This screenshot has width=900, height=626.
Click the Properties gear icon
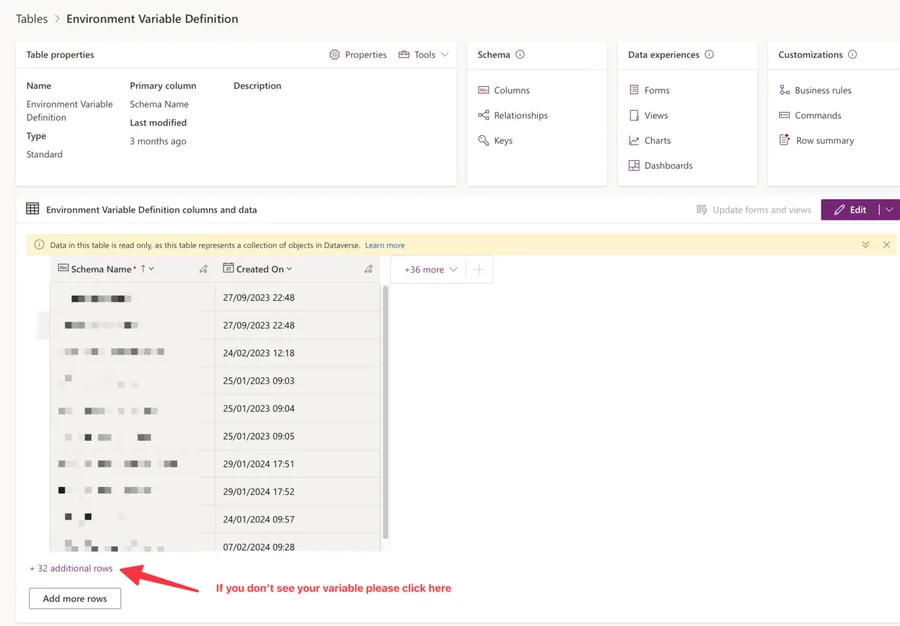[334, 55]
